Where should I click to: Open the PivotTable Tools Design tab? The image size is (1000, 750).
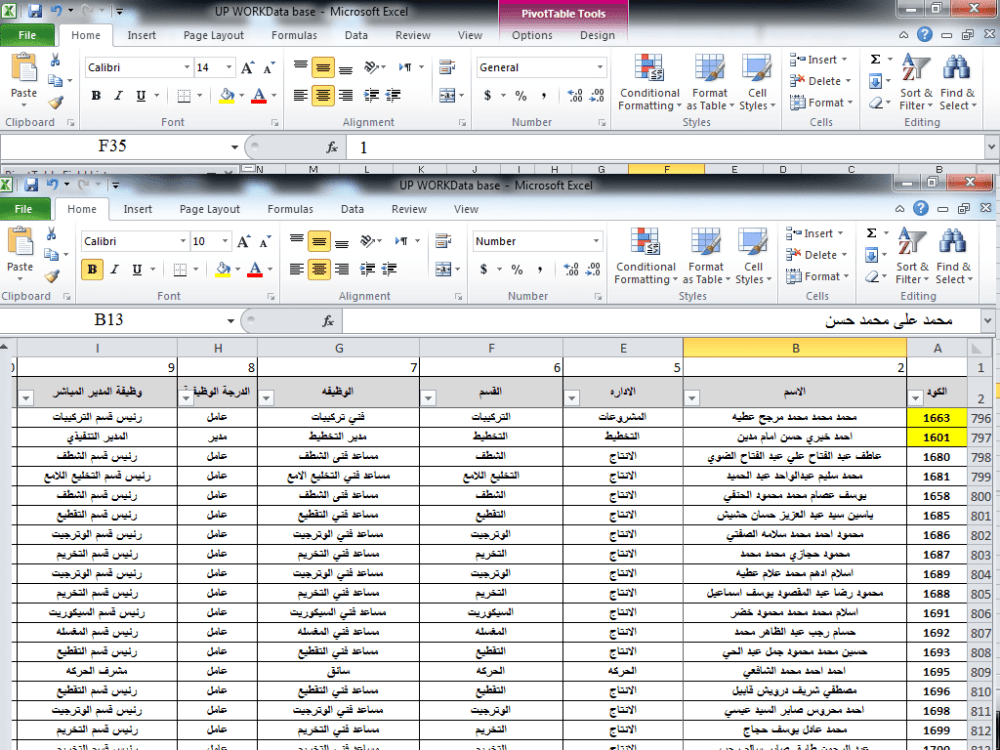[x=598, y=34]
